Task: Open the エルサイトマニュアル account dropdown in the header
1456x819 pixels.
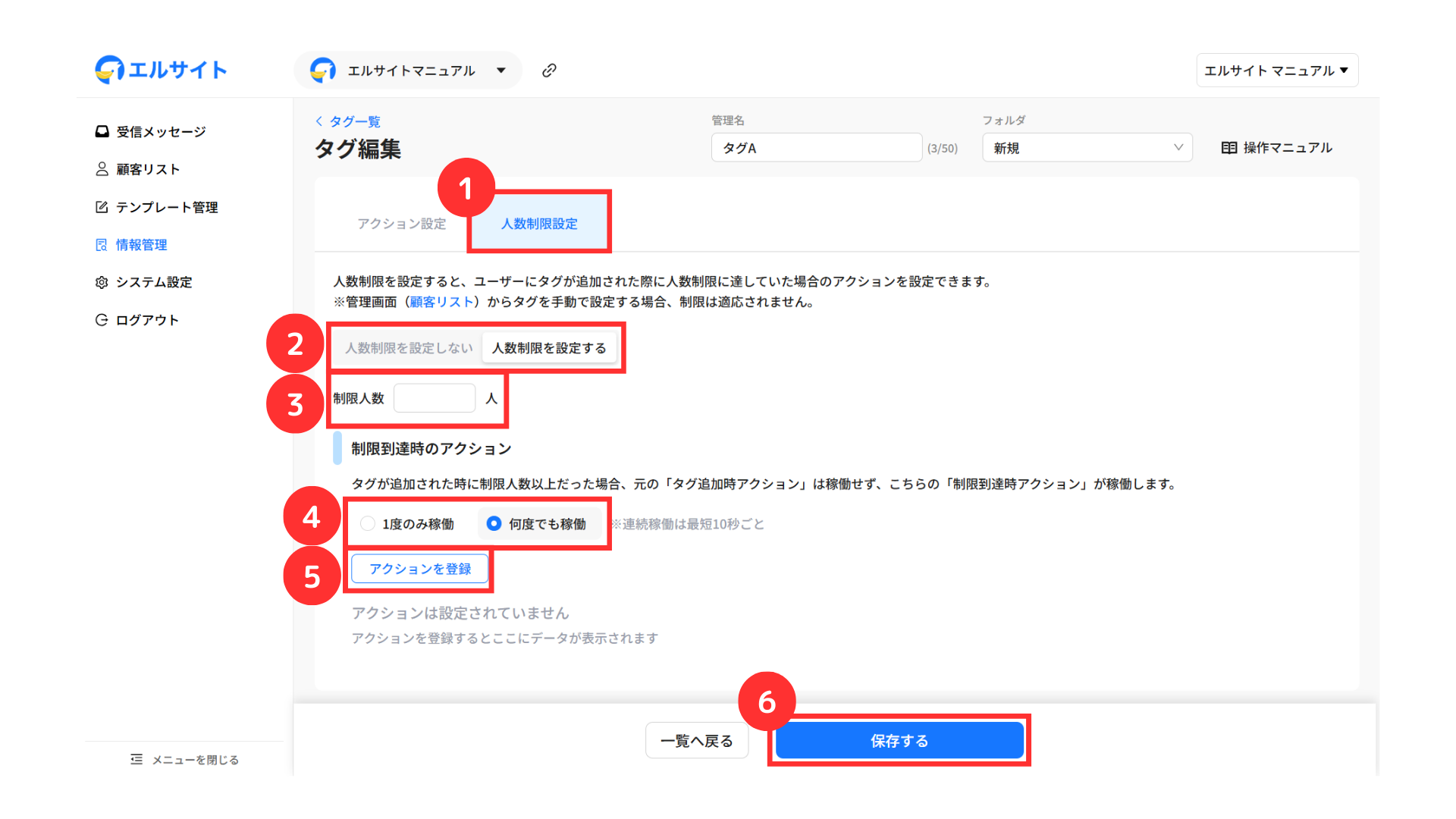Action: 408,71
